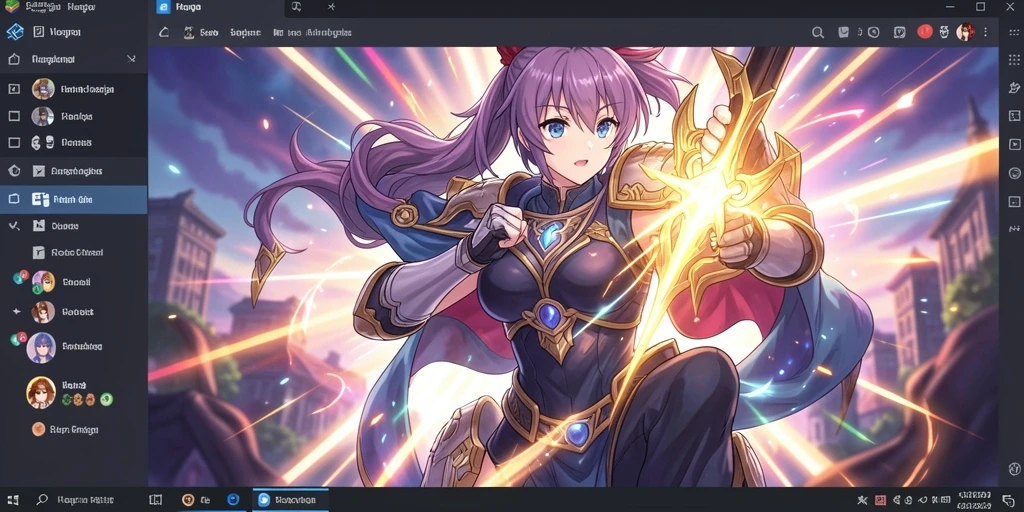
Task: Open the home icon in the left sidebar
Action: coord(14,59)
